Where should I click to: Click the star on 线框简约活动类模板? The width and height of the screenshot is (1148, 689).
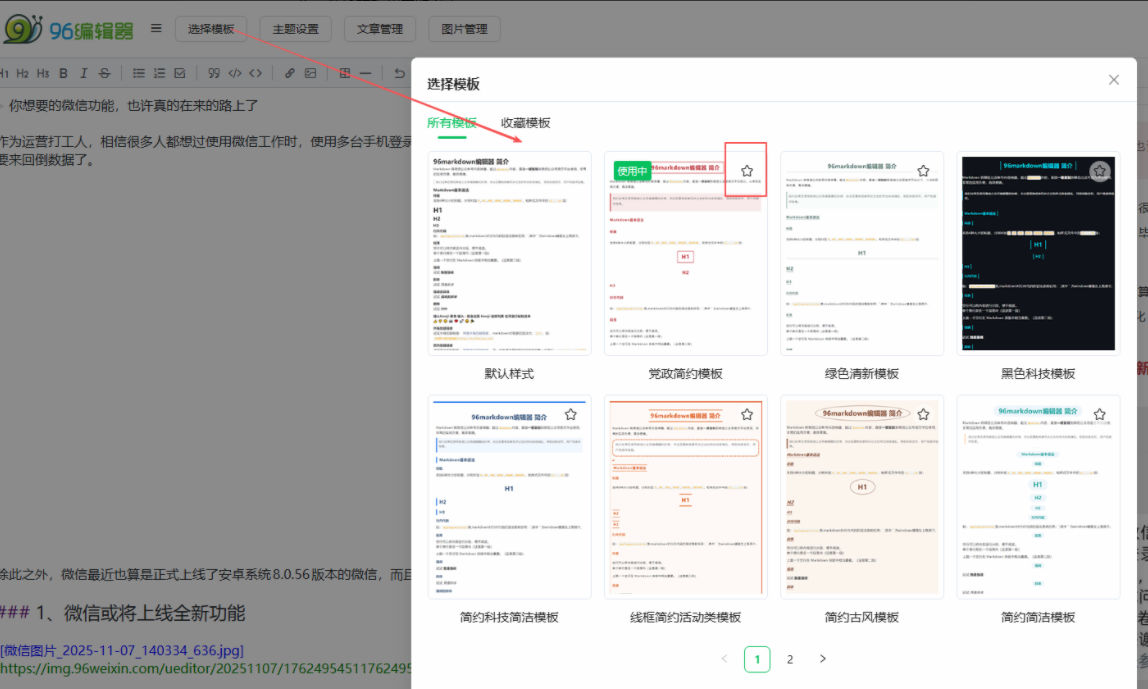coord(746,414)
